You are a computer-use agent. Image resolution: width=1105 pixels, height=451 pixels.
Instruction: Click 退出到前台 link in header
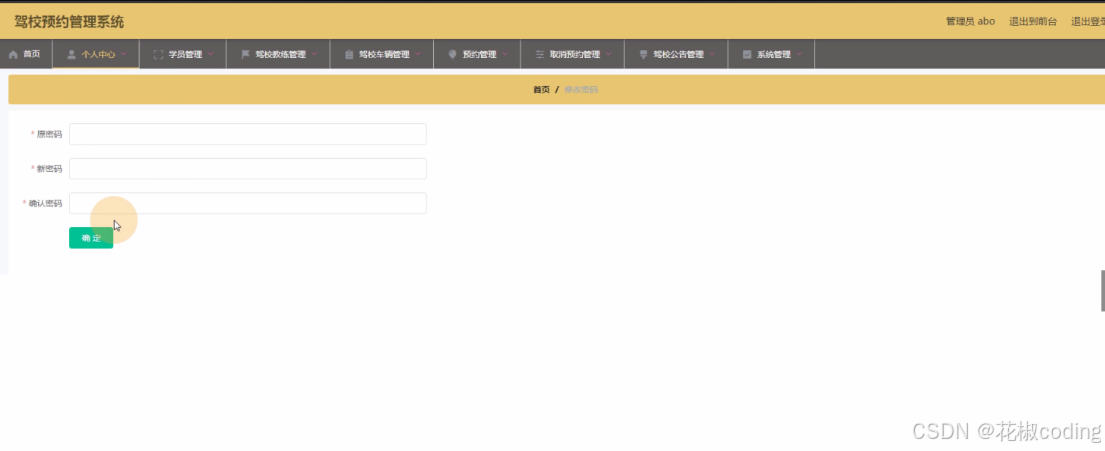(1033, 21)
